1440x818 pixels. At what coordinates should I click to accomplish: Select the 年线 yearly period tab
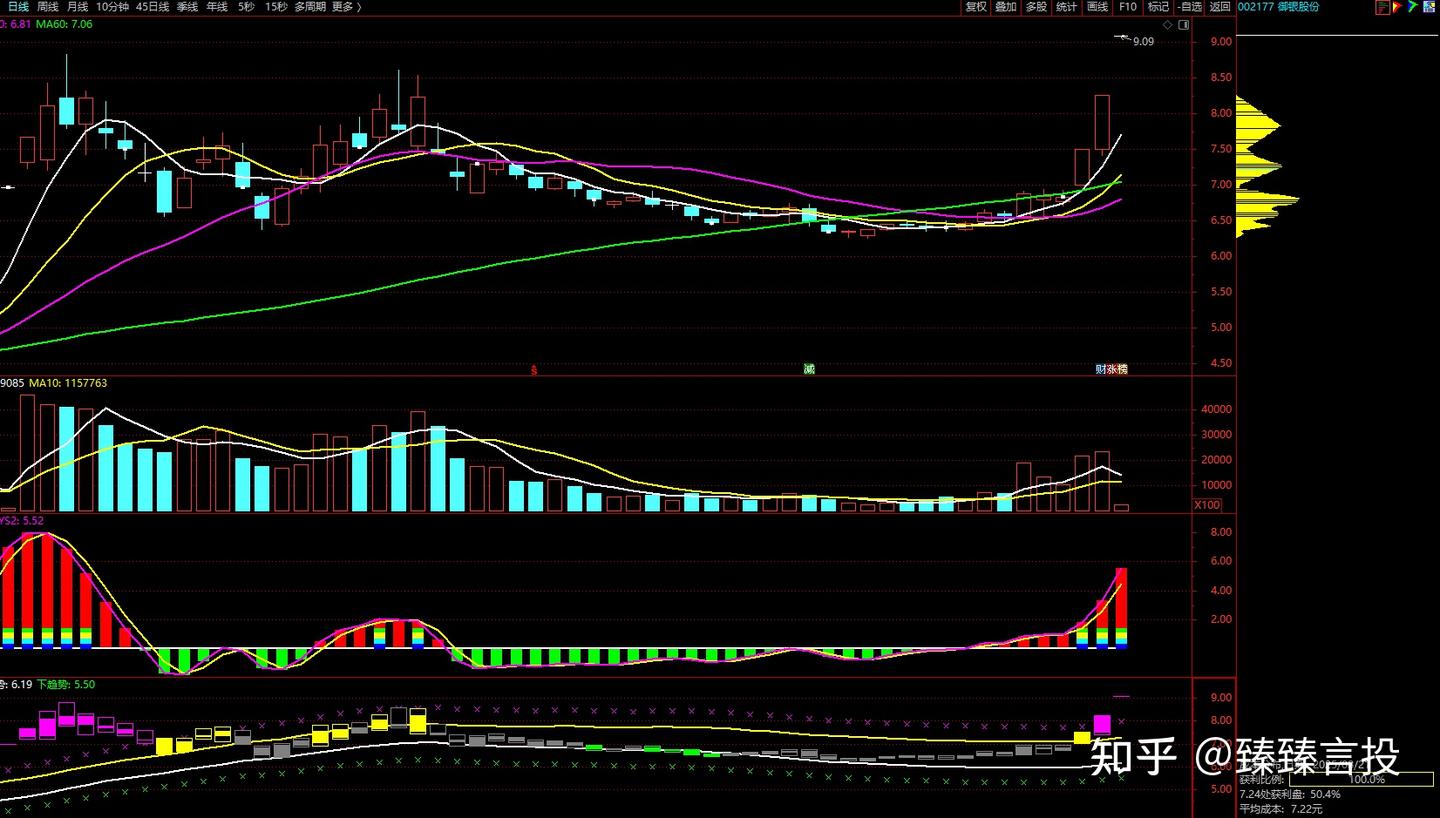click(216, 7)
